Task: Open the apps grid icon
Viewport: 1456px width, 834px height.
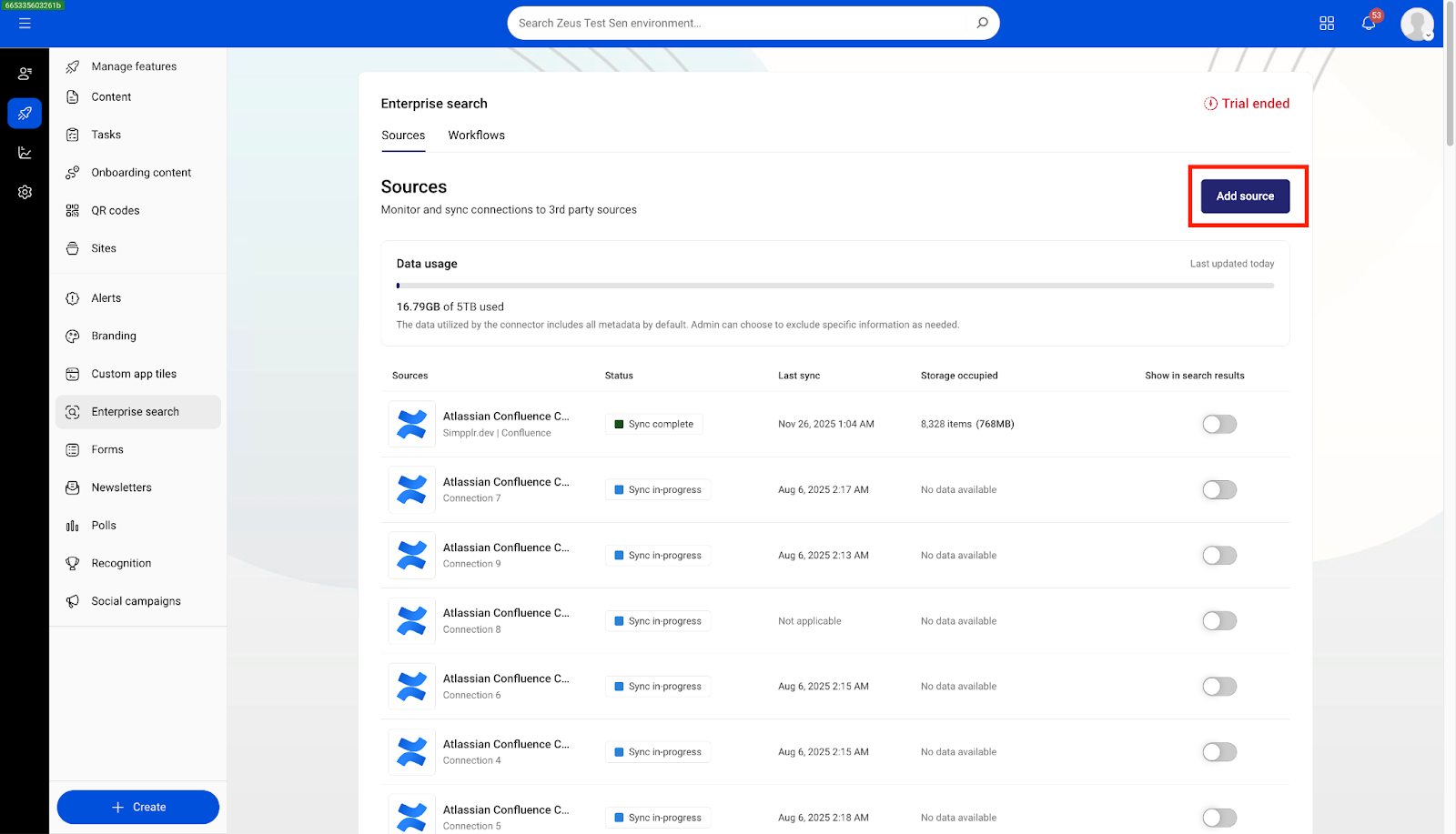Action: click(x=1327, y=24)
